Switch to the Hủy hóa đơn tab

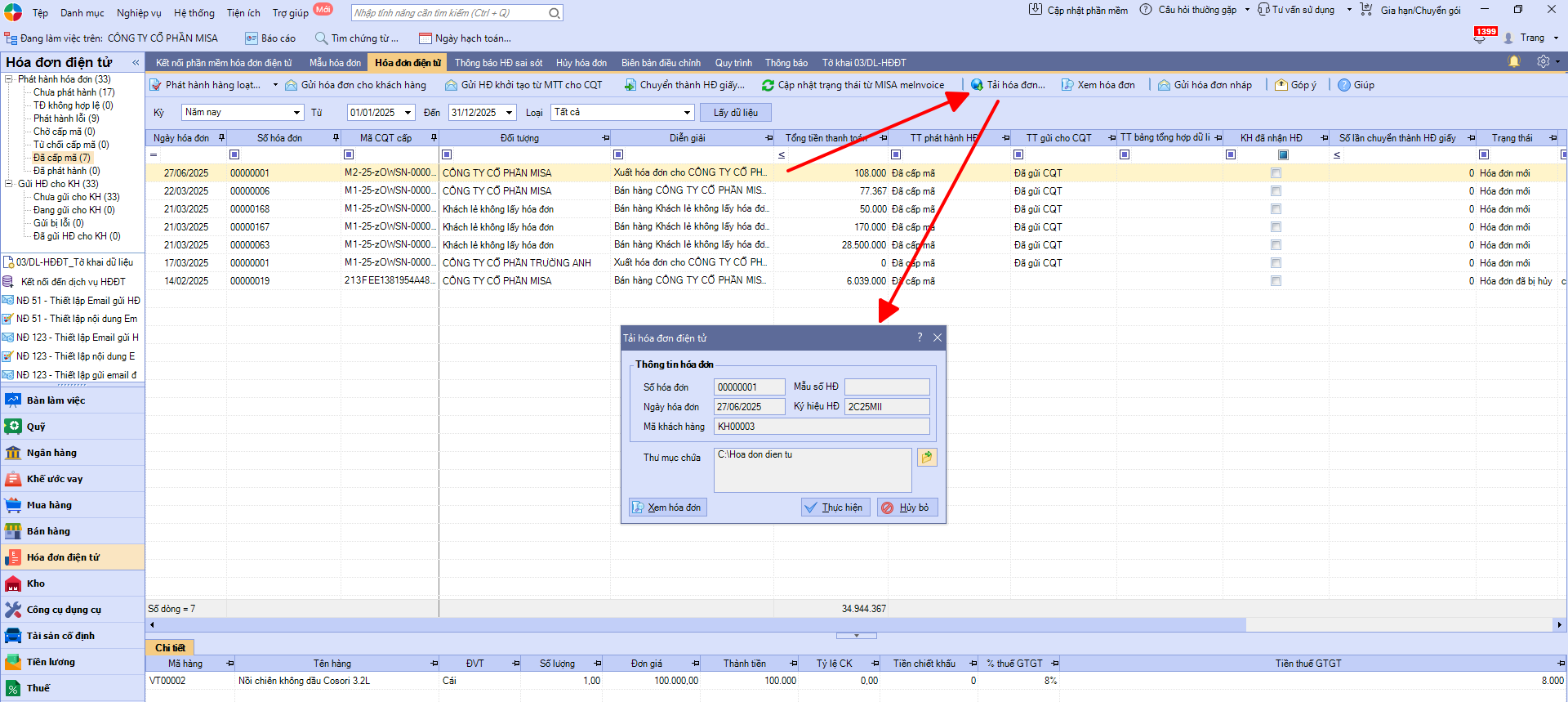[x=581, y=63]
